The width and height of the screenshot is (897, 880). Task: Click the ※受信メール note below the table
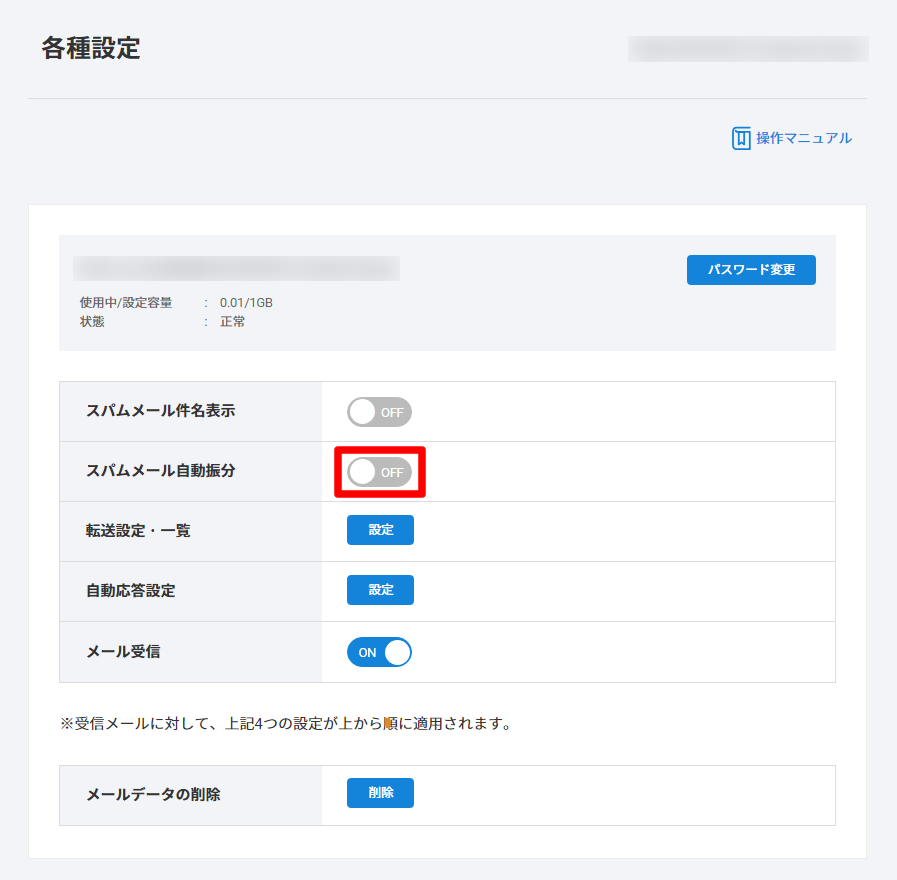tap(286, 723)
